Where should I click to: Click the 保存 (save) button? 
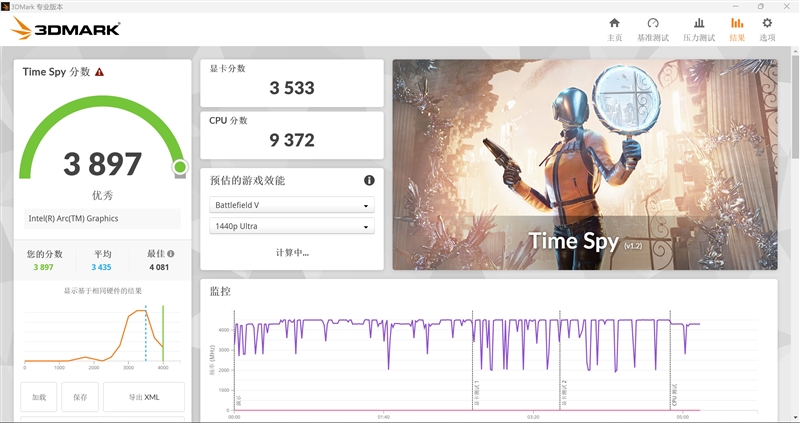[80, 397]
